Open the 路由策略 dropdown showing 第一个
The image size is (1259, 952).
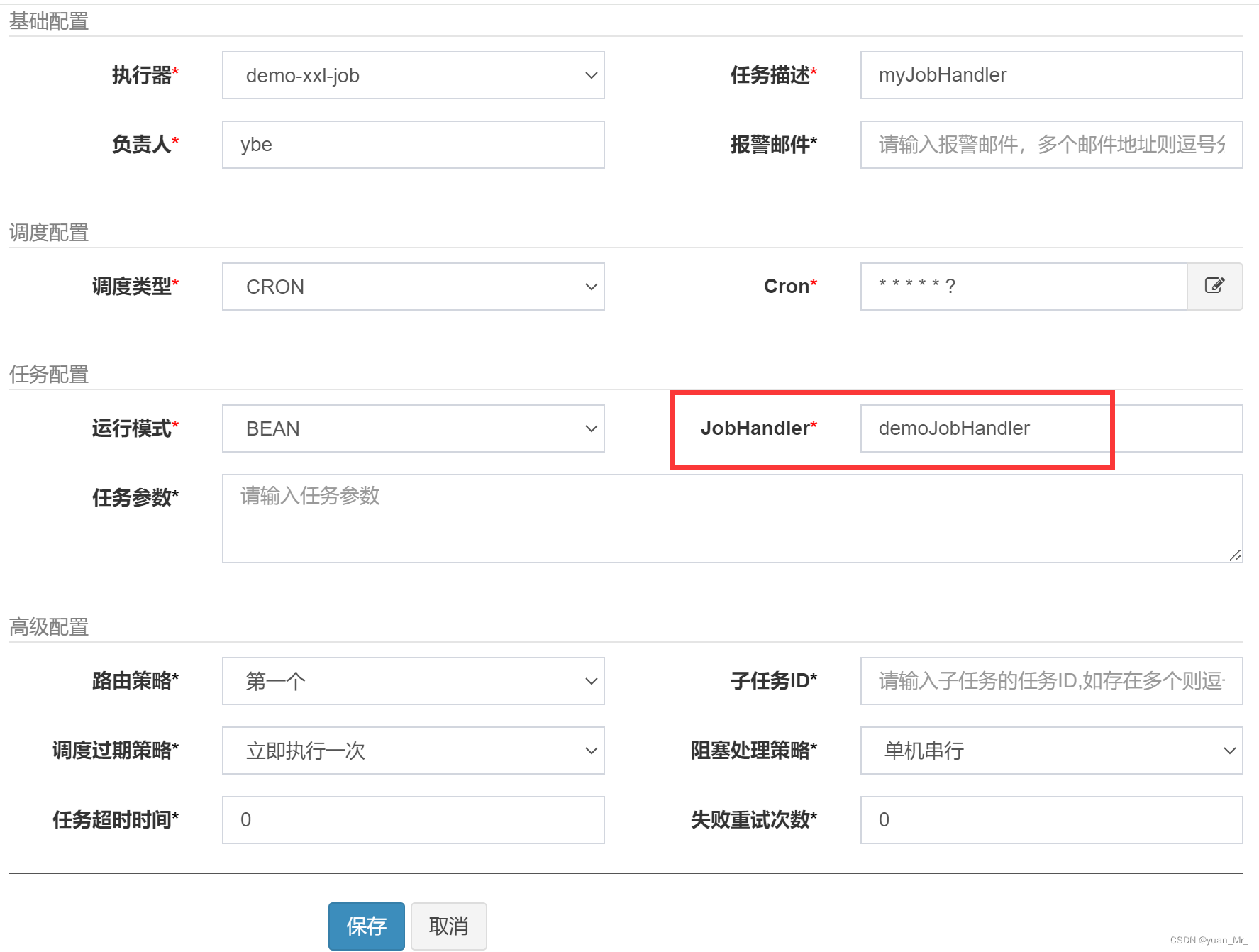pyautogui.click(x=413, y=681)
